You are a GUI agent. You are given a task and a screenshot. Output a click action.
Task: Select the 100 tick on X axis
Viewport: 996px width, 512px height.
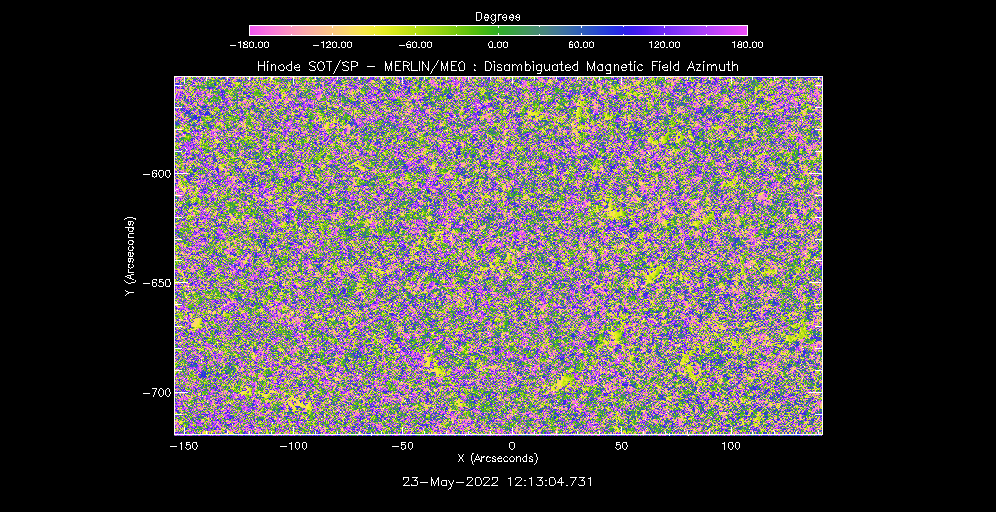coord(730,444)
